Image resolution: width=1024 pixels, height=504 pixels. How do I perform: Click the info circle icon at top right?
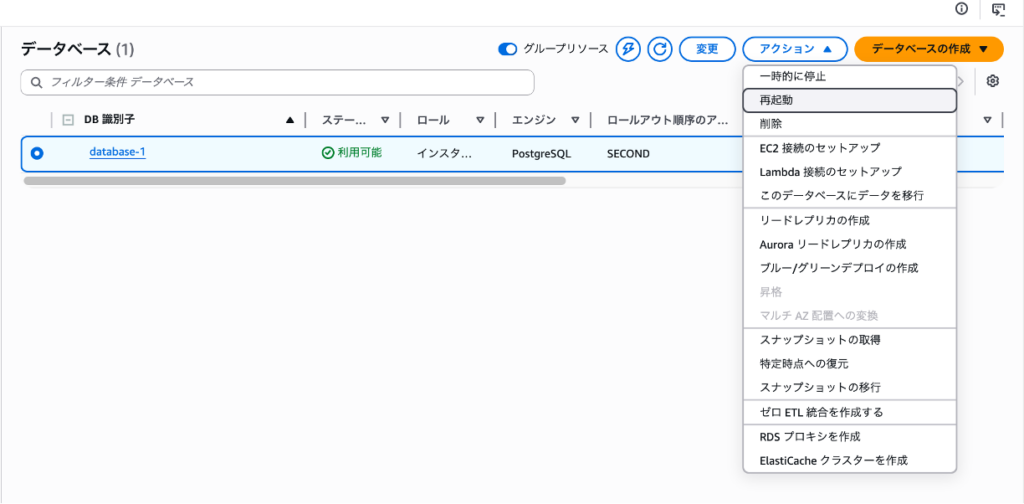click(961, 8)
